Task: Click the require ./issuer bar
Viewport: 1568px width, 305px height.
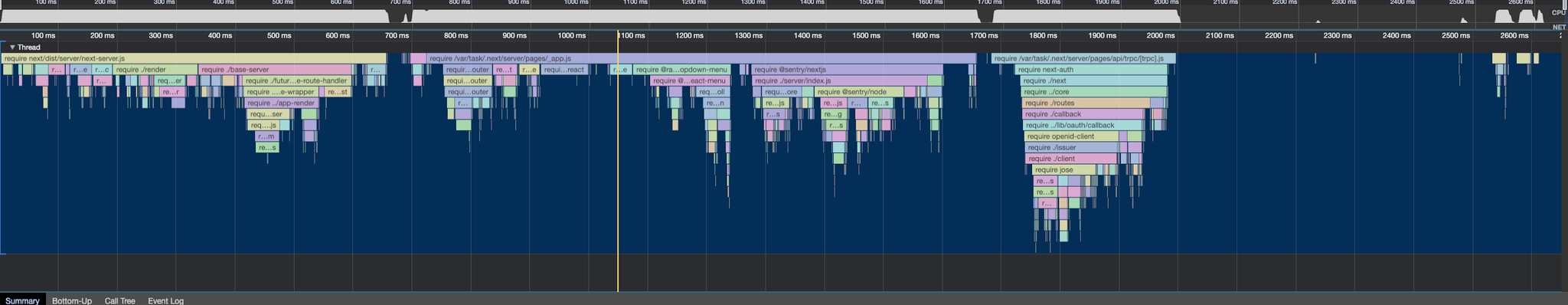Action: (1072, 147)
